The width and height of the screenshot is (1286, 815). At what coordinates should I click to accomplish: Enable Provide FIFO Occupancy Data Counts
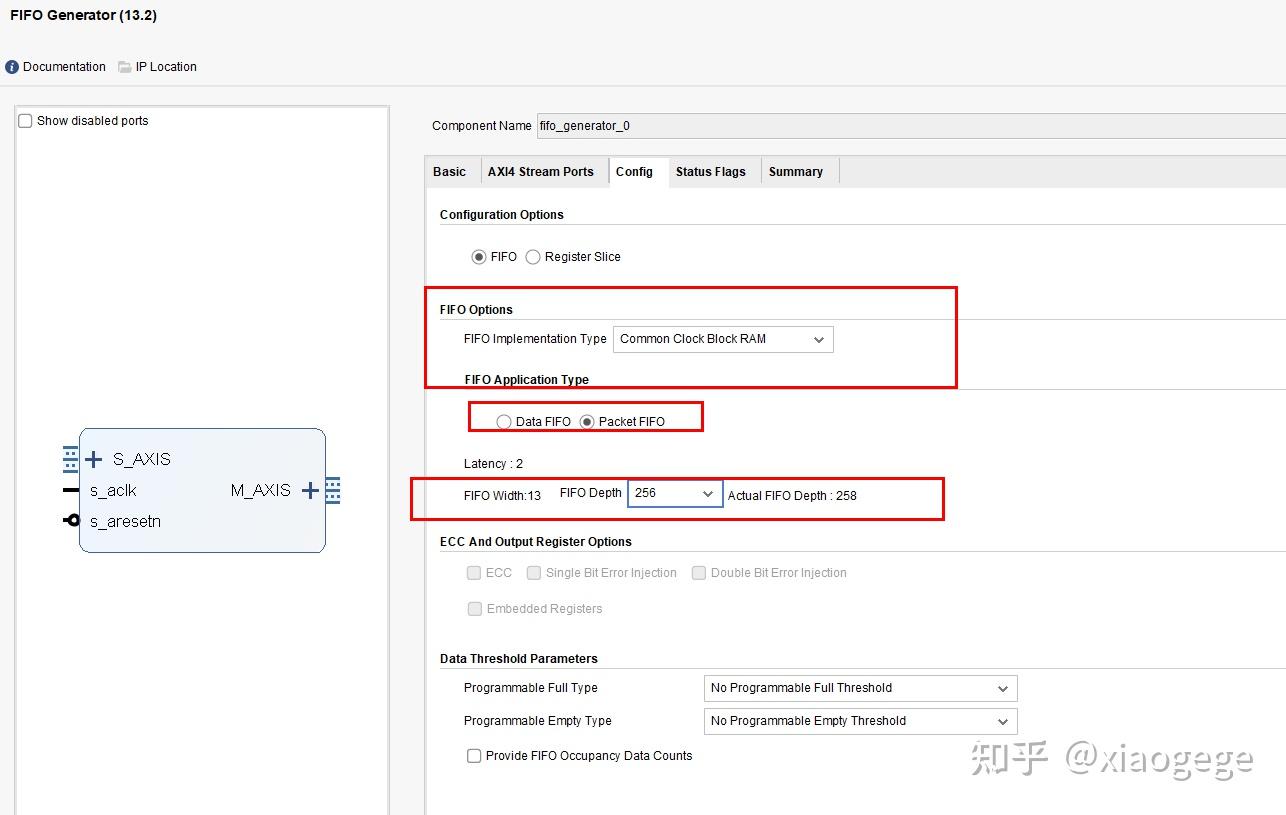(x=474, y=756)
